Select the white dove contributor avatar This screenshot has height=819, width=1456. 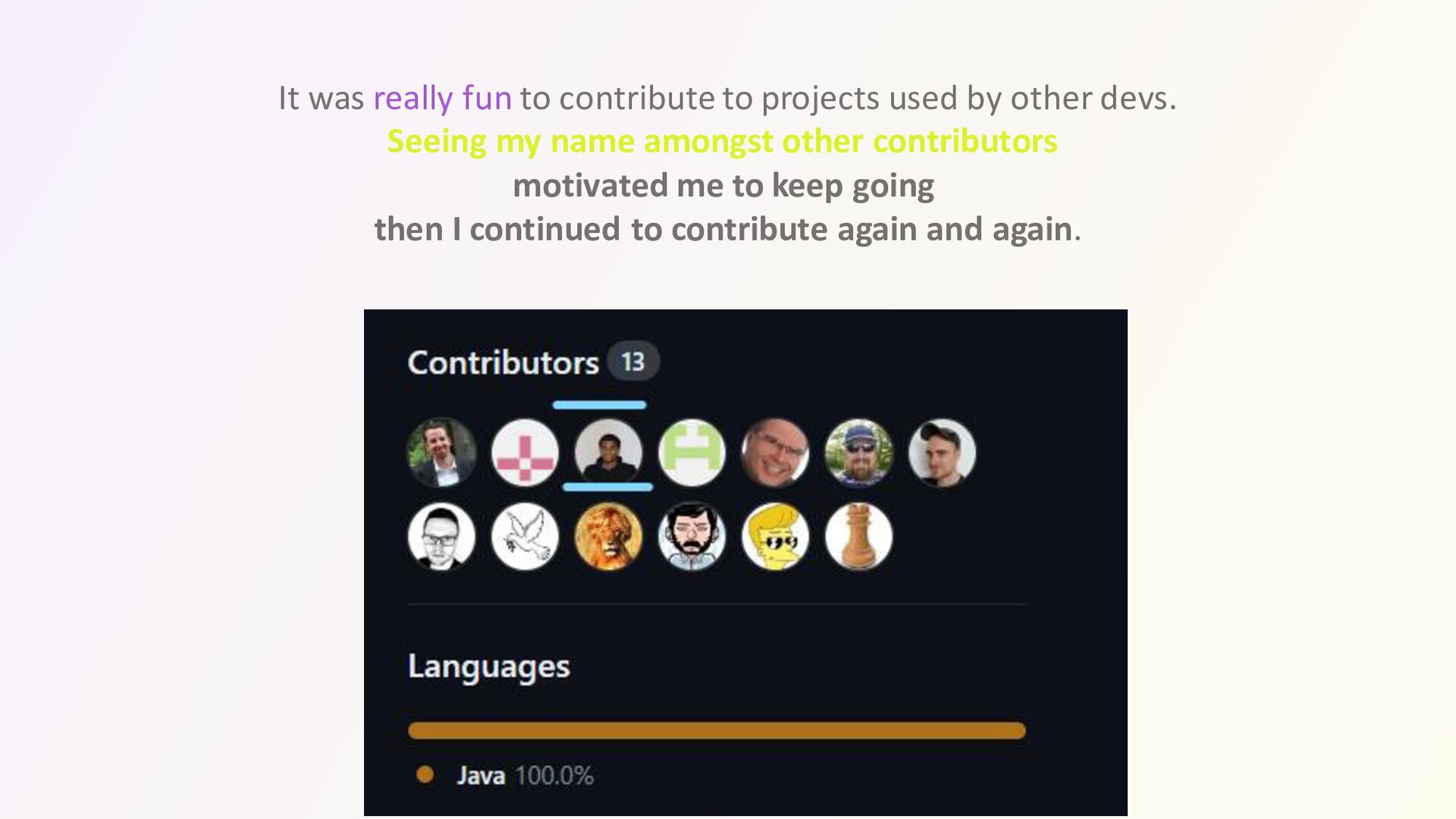point(525,536)
